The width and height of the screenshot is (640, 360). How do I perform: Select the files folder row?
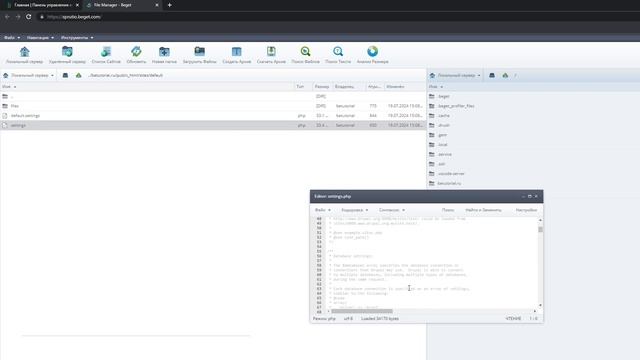coord(213,106)
